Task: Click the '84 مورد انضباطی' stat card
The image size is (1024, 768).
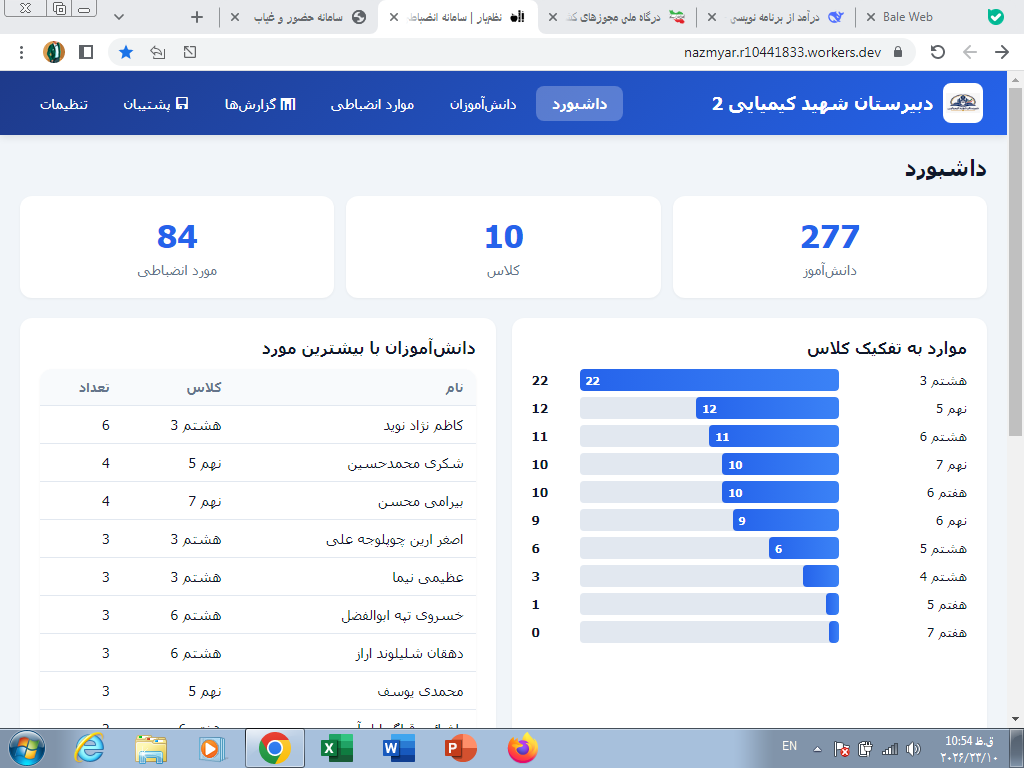Action: point(177,247)
